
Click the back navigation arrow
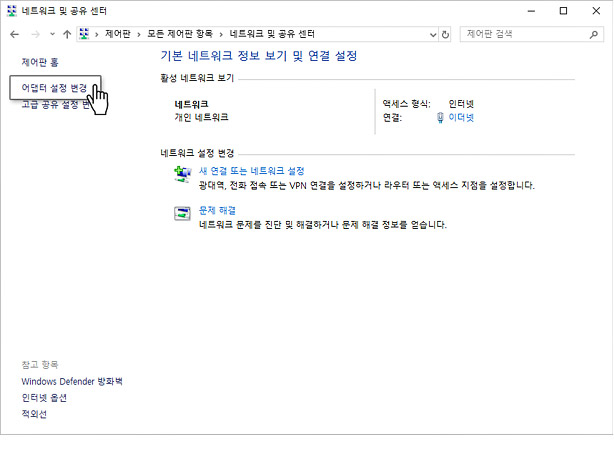tap(14, 34)
